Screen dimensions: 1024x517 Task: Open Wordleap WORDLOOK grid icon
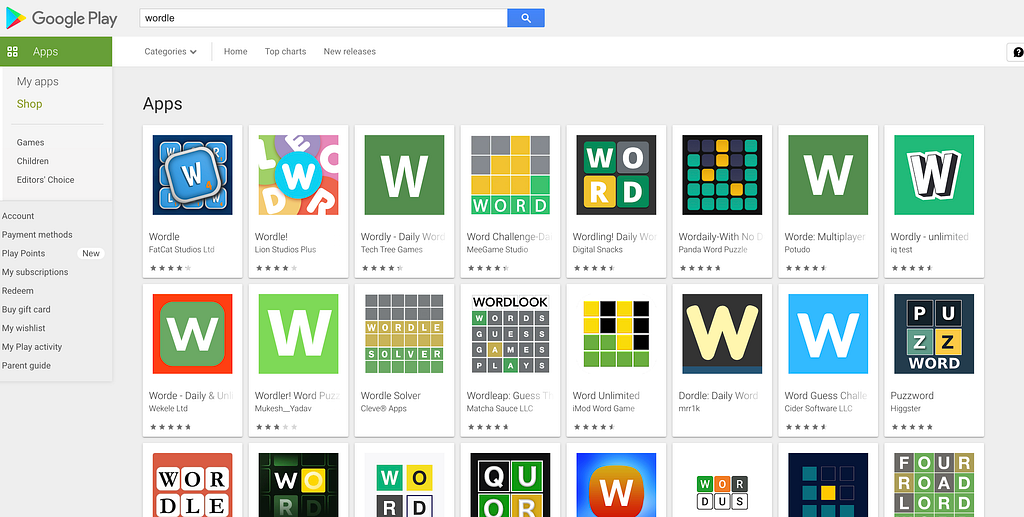click(x=510, y=334)
